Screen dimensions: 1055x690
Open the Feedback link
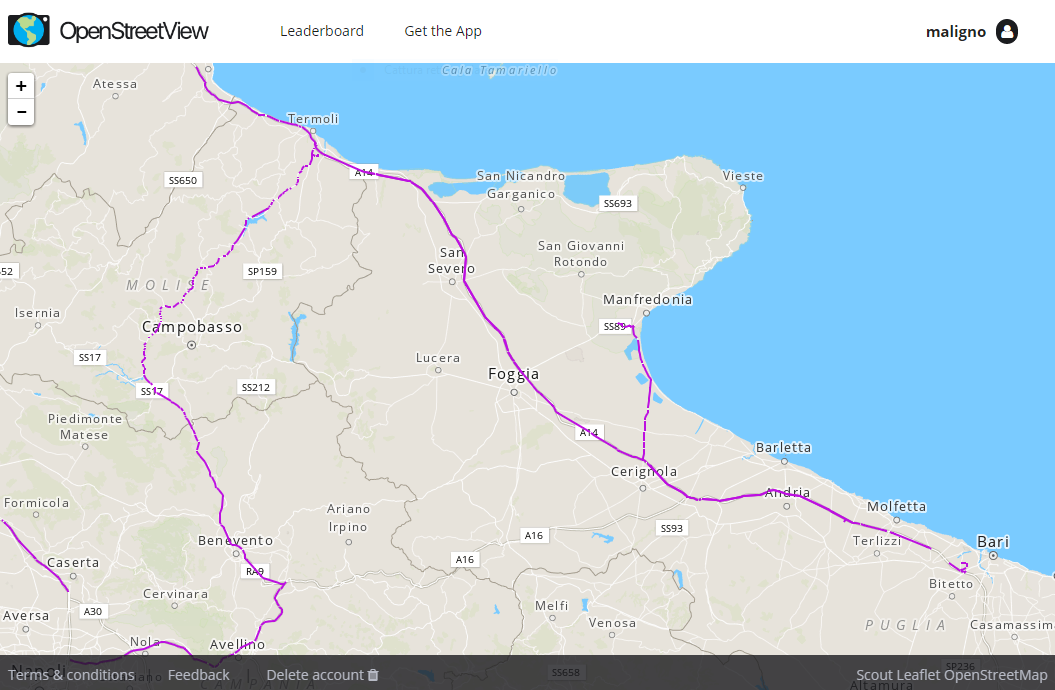(198, 675)
